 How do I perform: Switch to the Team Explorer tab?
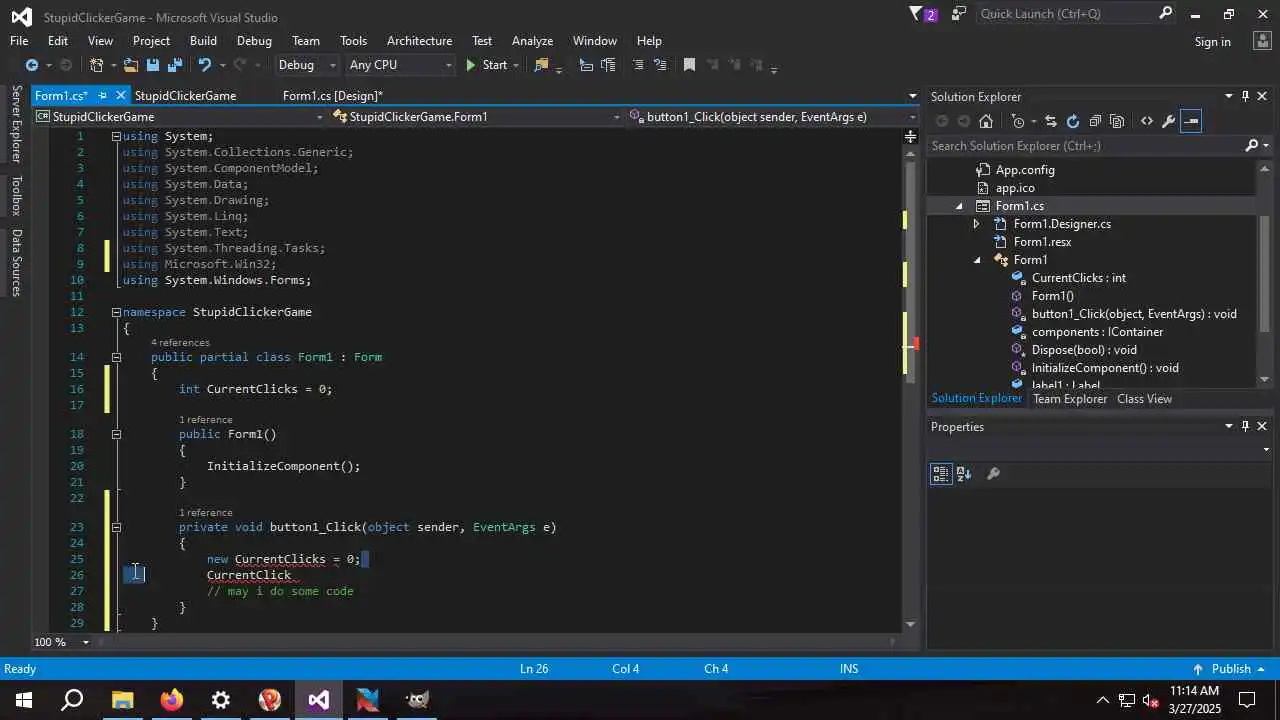[1069, 399]
